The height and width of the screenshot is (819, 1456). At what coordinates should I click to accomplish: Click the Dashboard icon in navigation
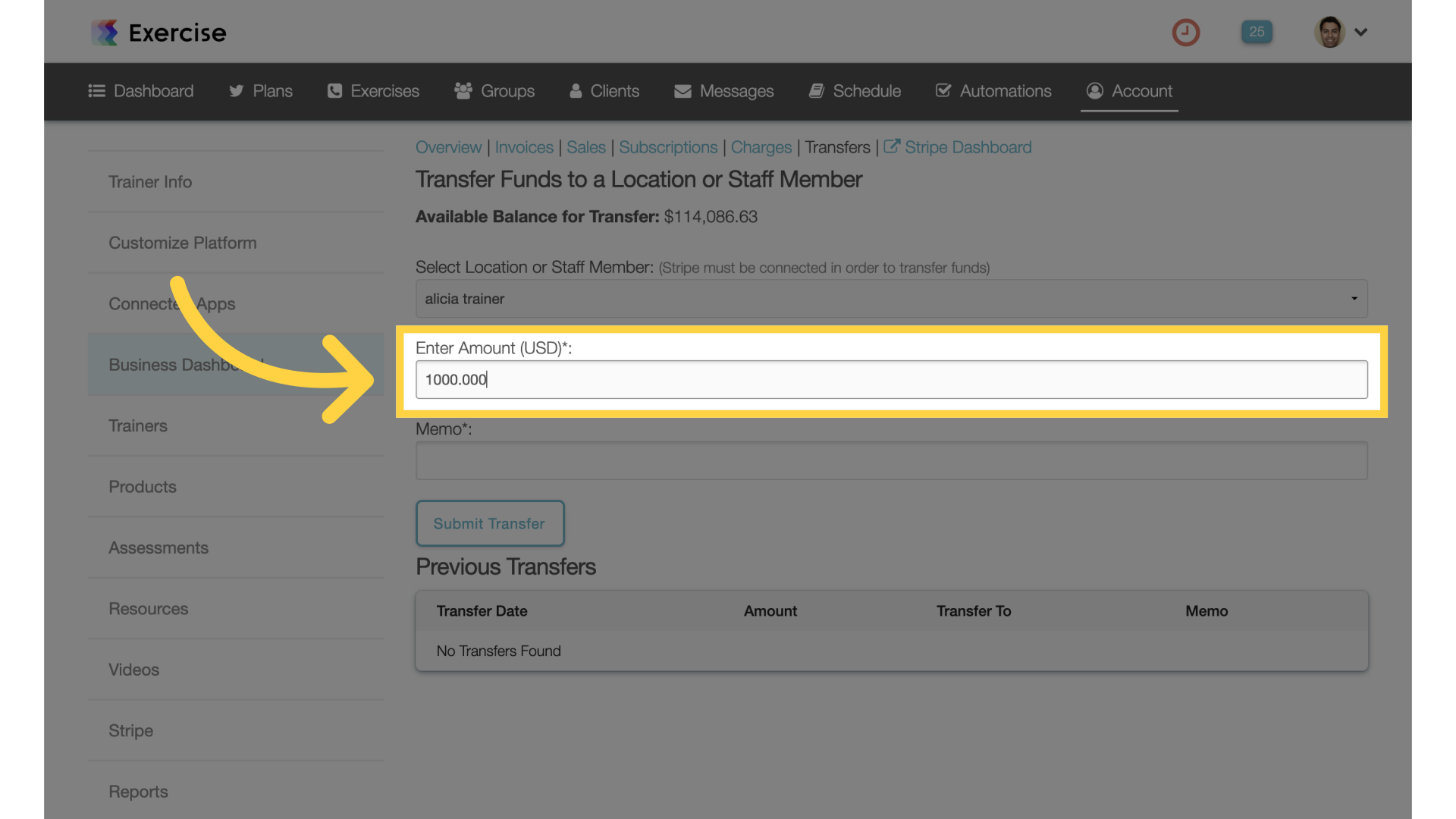96,91
